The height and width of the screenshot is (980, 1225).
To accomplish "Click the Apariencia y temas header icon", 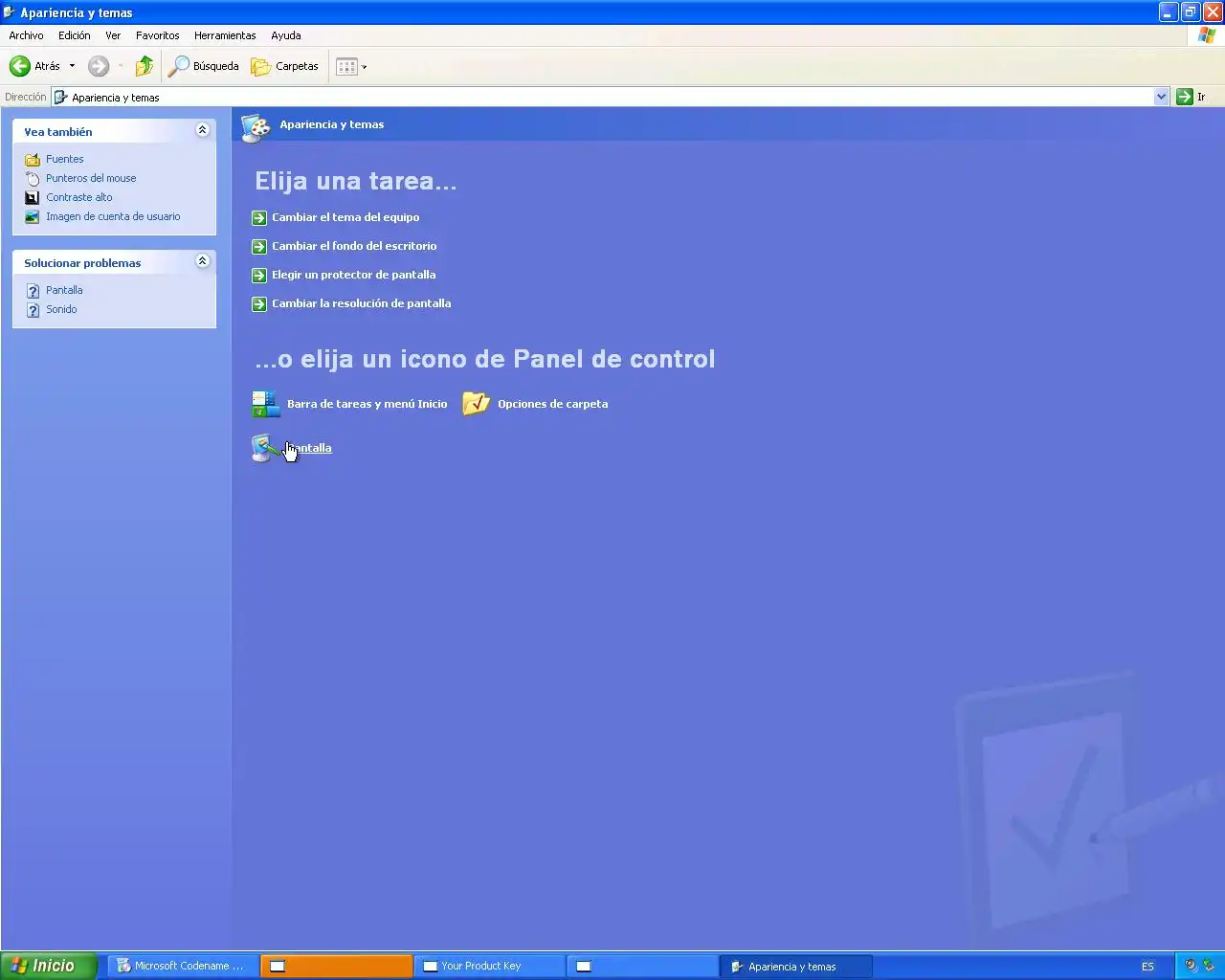I will pos(256,127).
